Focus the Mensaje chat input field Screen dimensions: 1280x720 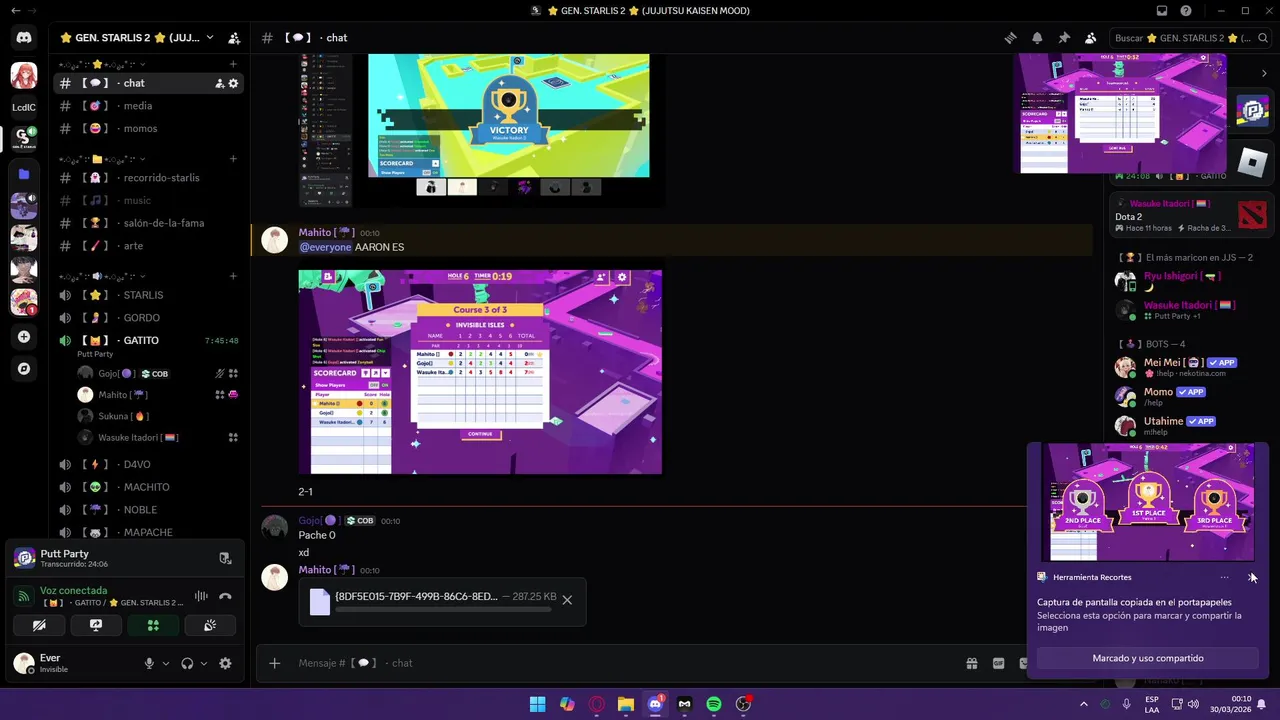point(620,663)
